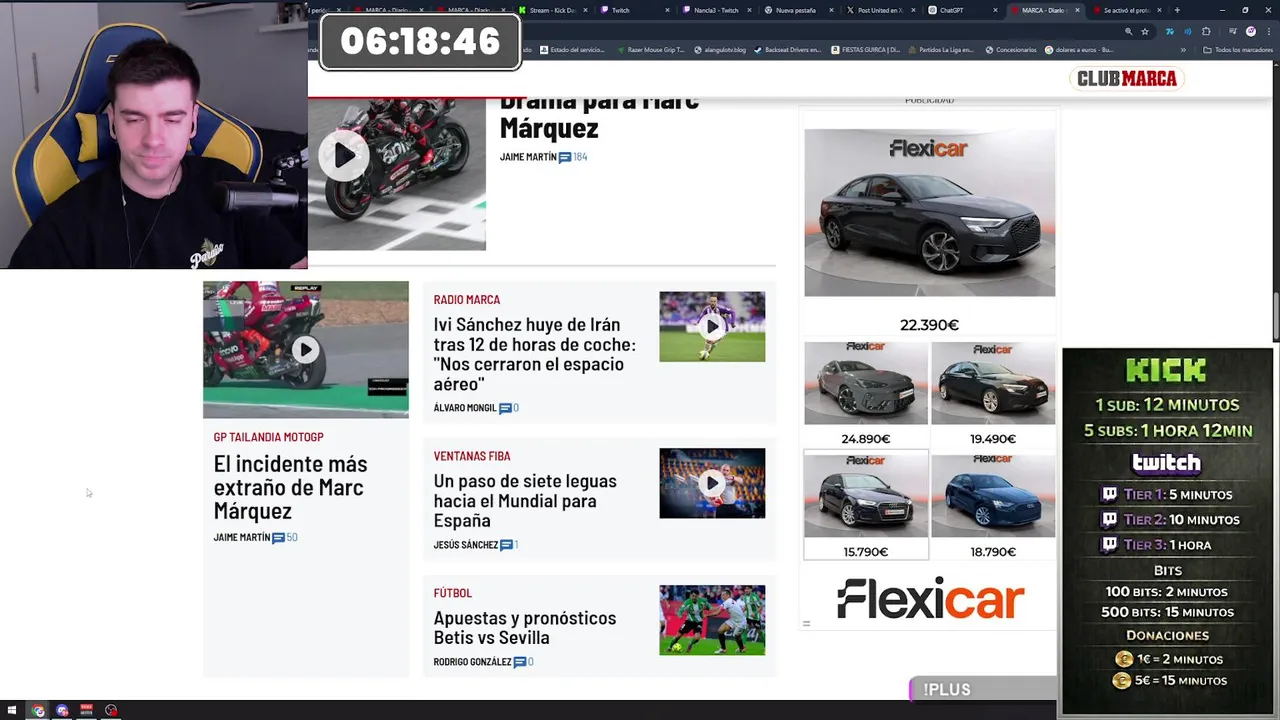Screen dimensions: 1280x720
Task: Open 'Drama para Marc Márquez' headline
Action: point(599,115)
